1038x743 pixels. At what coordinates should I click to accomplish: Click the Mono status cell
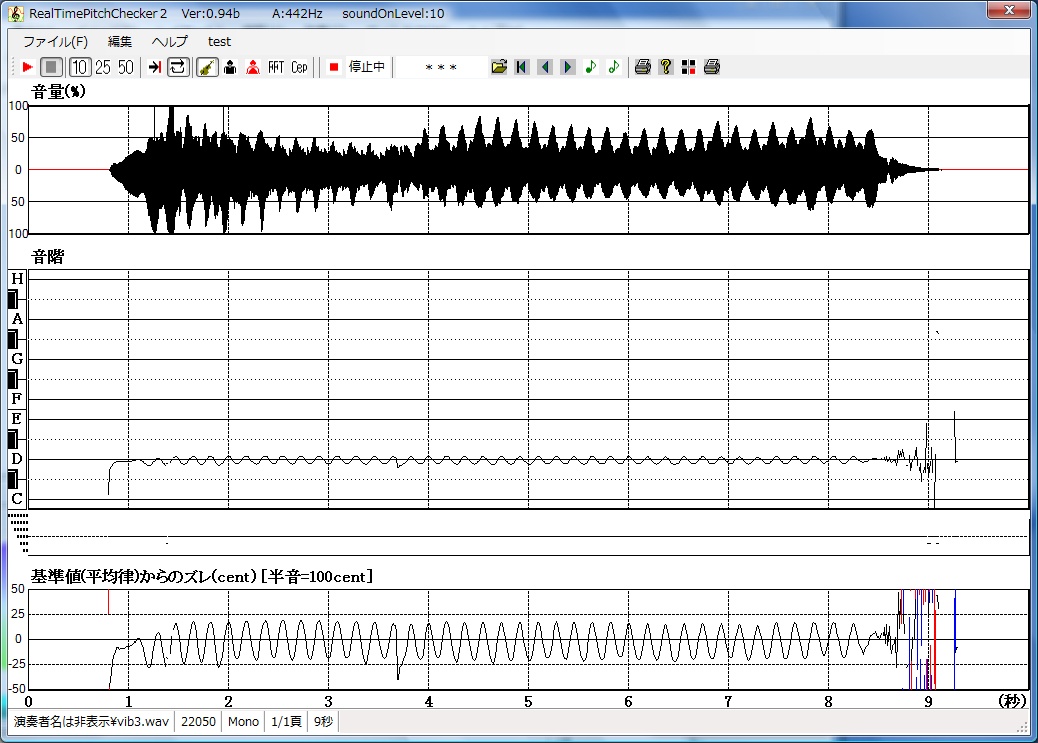pyautogui.click(x=243, y=721)
